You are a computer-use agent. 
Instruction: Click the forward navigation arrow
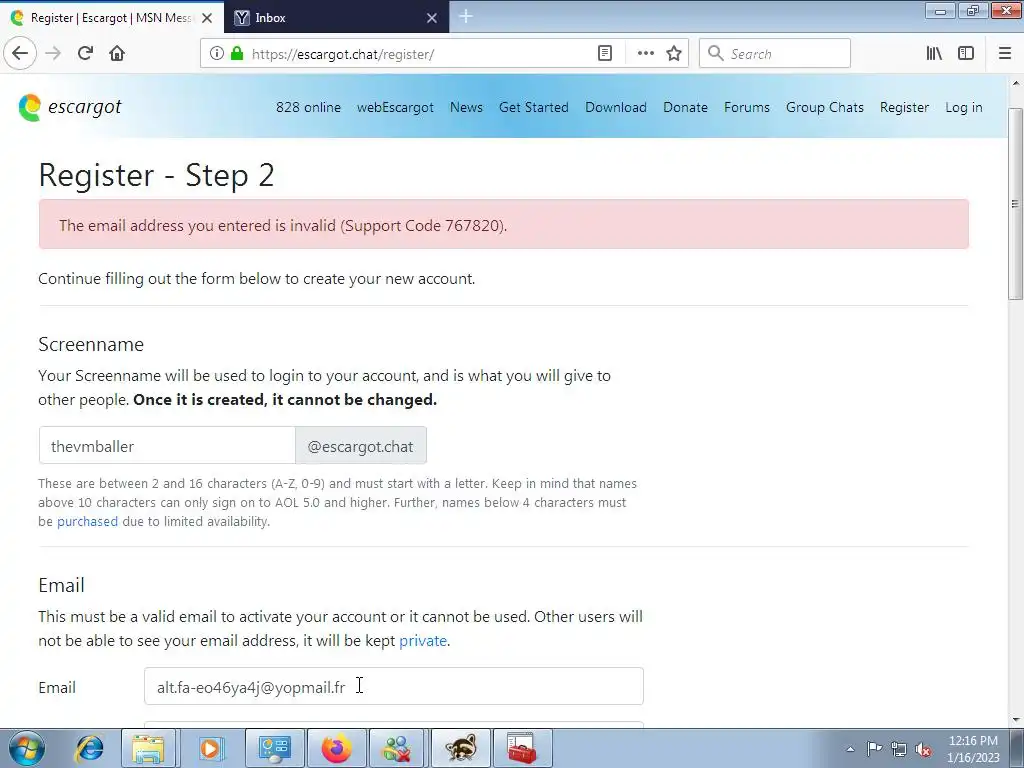[x=53, y=54]
